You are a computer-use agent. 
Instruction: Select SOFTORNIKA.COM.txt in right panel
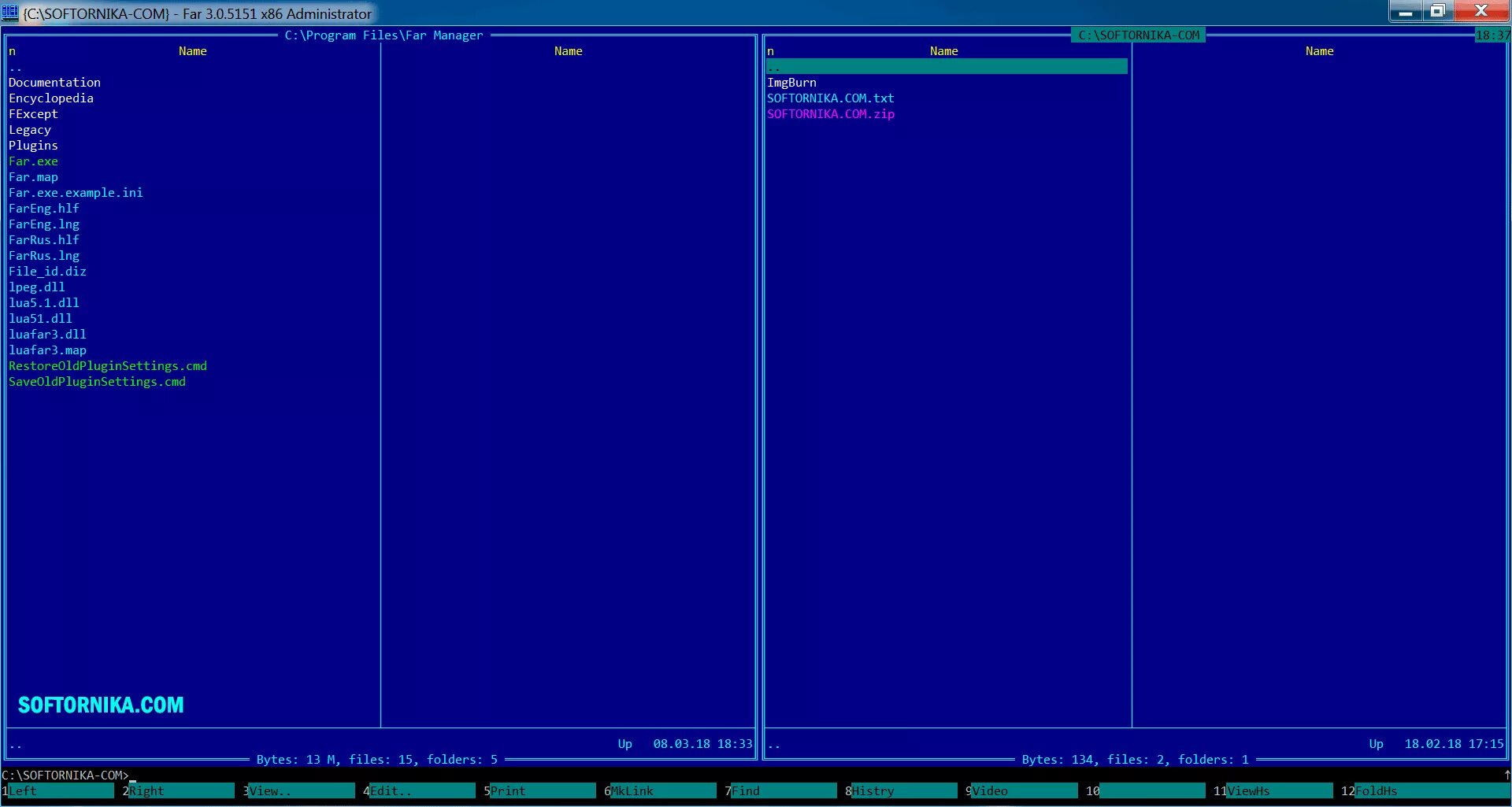tap(830, 98)
